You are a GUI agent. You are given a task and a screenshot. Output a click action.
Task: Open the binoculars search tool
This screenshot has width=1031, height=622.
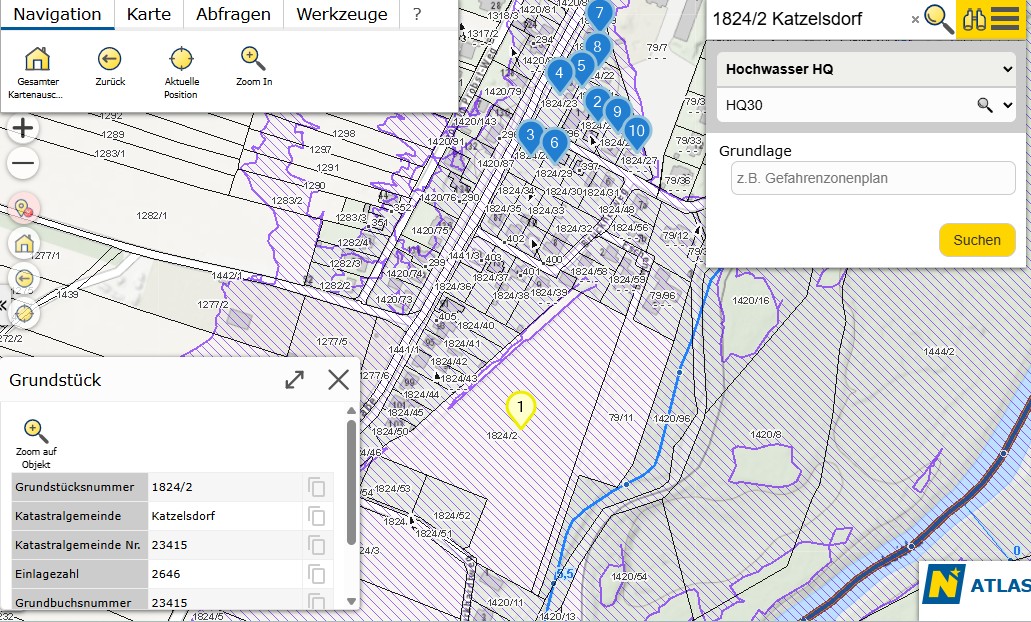click(975, 18)
